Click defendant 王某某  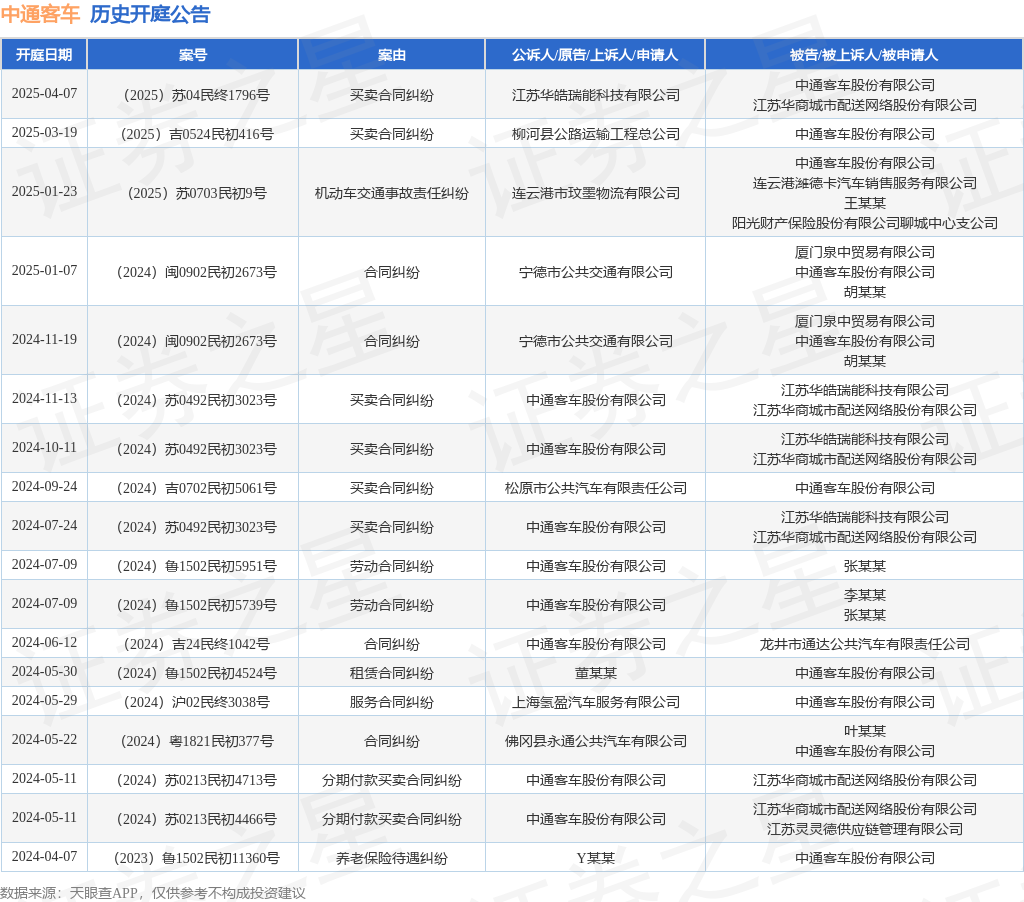(x=865, y=203)
